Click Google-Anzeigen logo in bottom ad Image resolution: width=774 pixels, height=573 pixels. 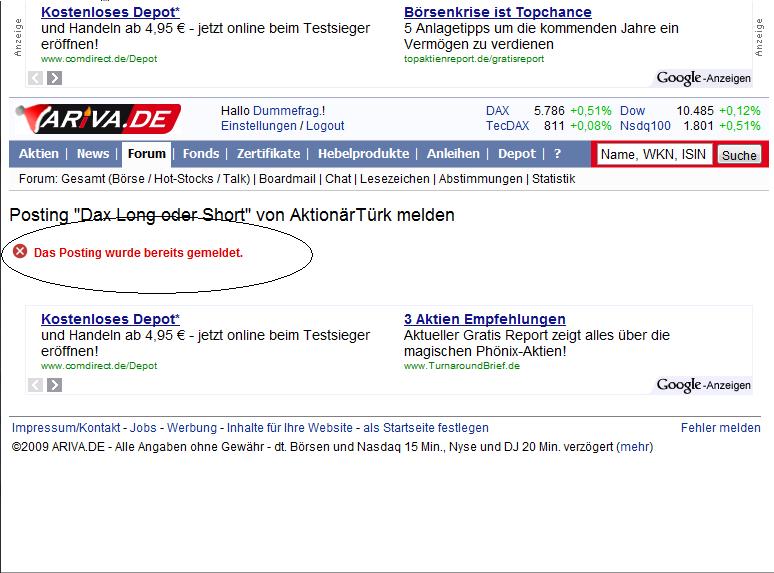[x=703, y=385]
